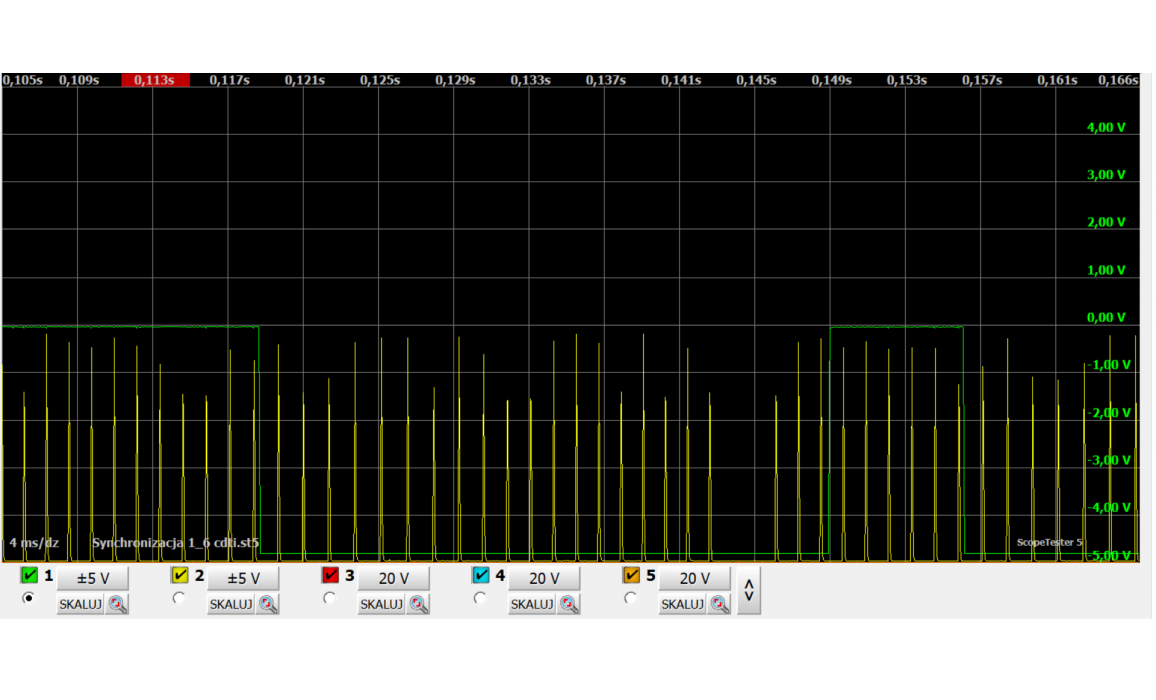
Task: Select the channel 2 radio button
Action: (x=179, y=598)
